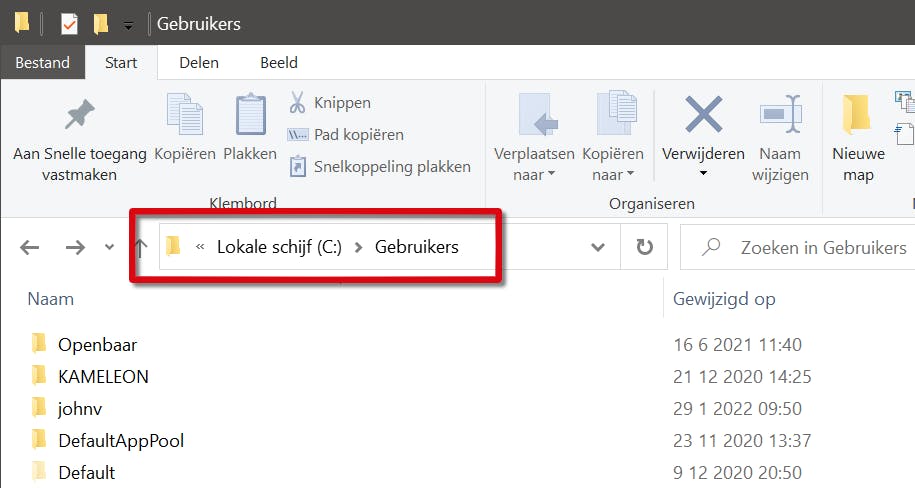Go back with the left arrow button
915x488 pixels.
[x=30, y=247]
